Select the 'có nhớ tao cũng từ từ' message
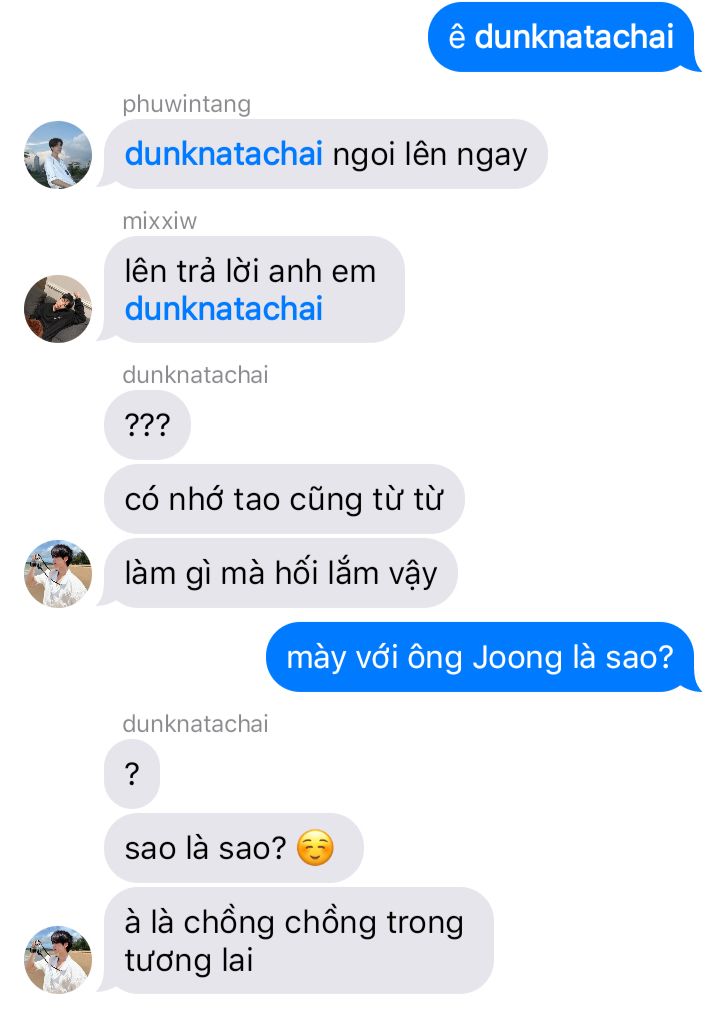Viewport: 719px width, 1009px height. [284, 499]
